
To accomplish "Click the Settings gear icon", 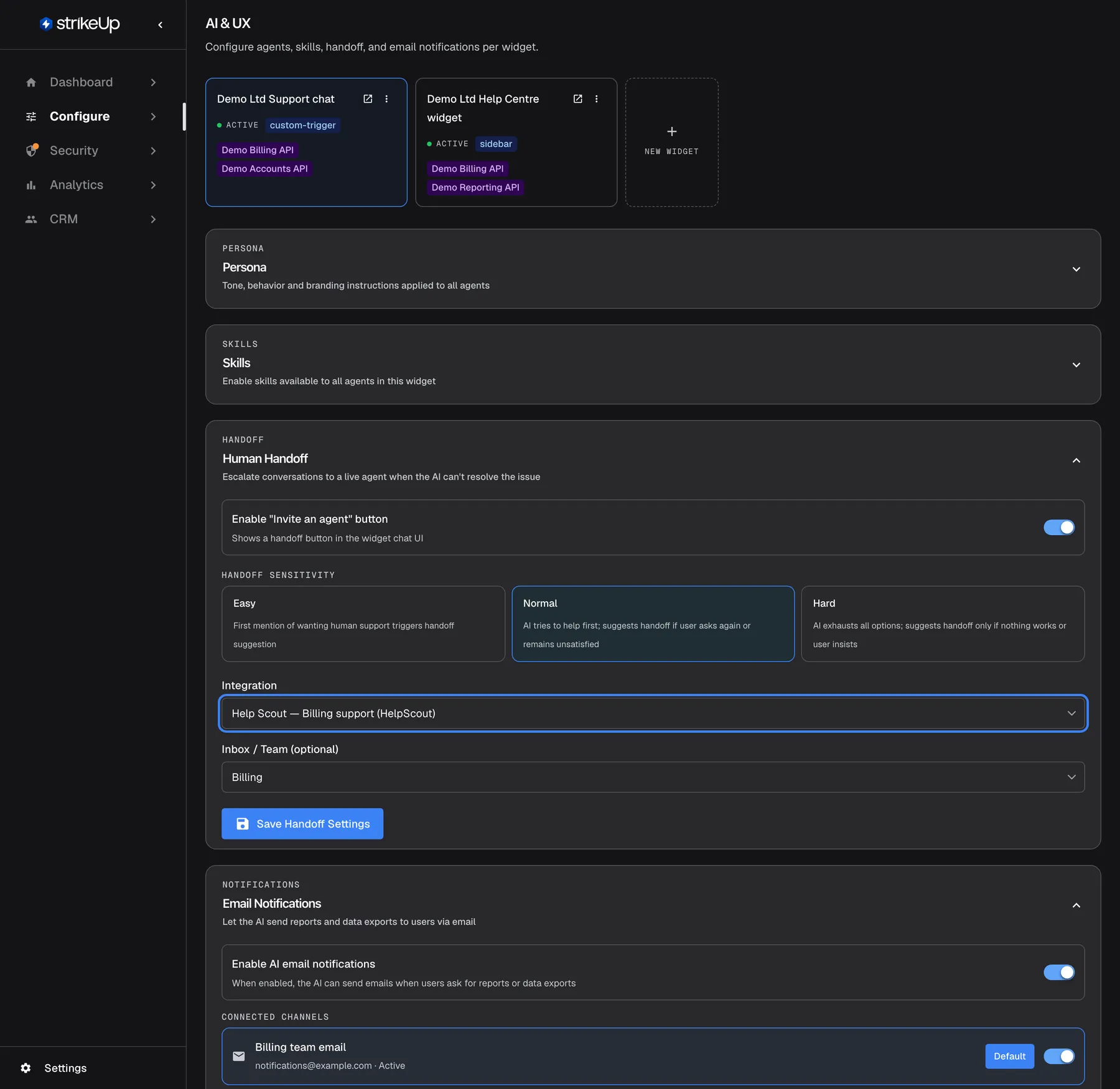I will coord(26,1068).
